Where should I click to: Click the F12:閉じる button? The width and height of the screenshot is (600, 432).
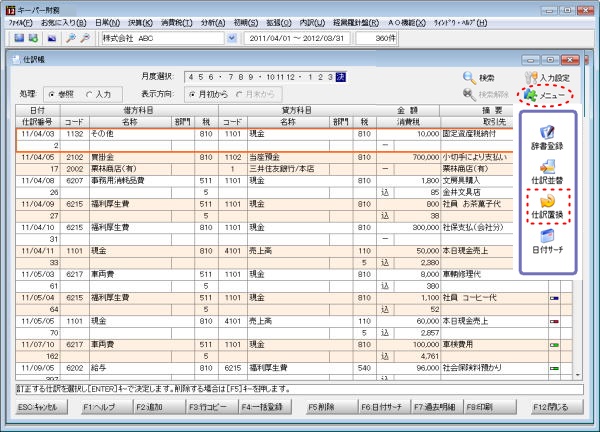557,407
